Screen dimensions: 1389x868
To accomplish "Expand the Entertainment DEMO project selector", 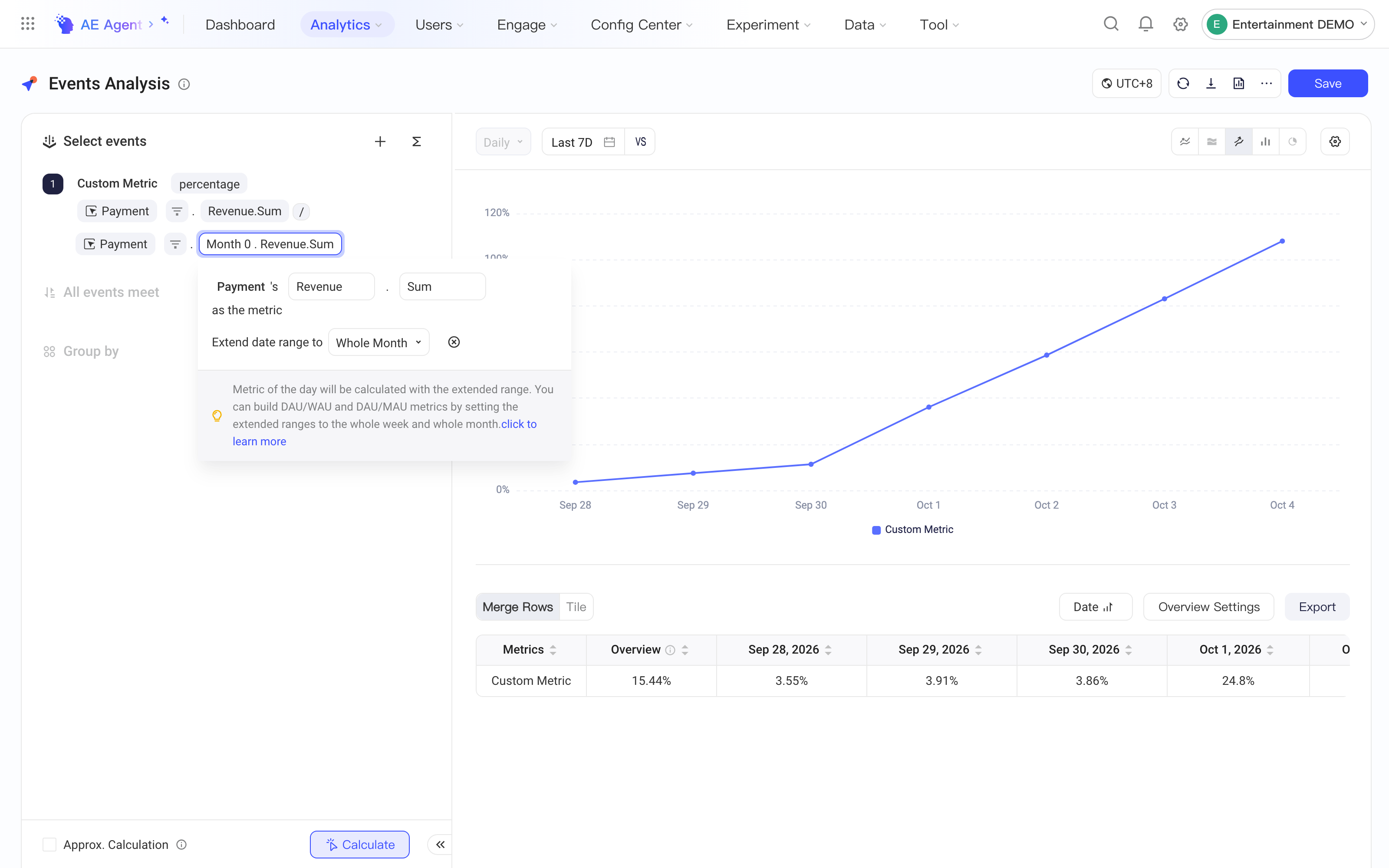I will pos(1288,24).
